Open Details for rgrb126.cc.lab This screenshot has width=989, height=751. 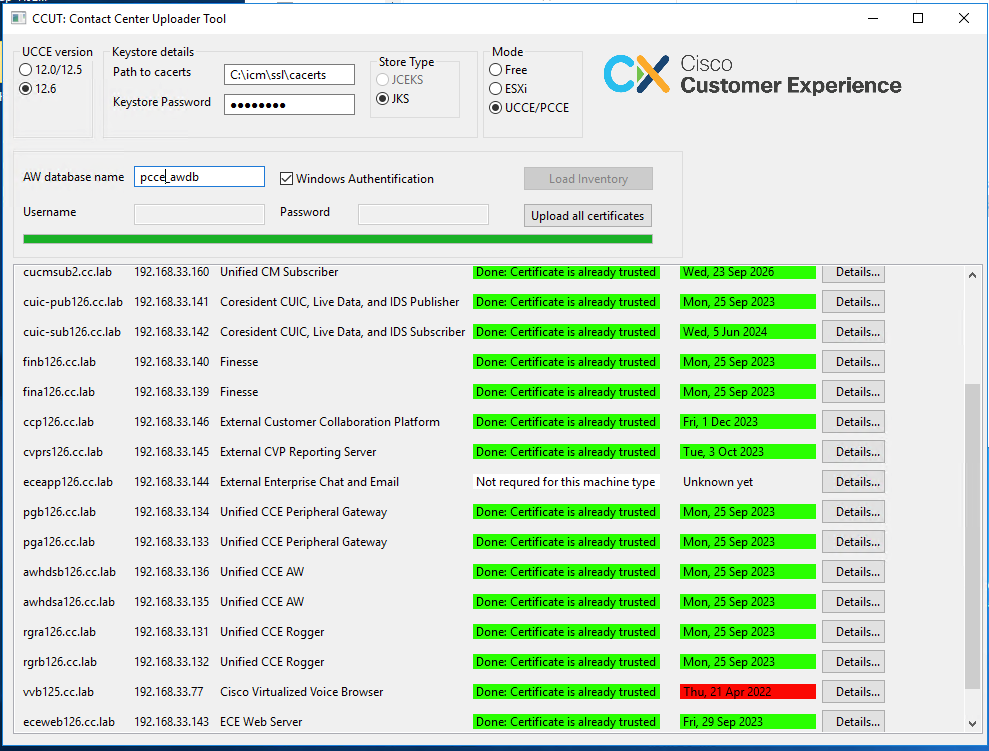[x=853, y=662]
